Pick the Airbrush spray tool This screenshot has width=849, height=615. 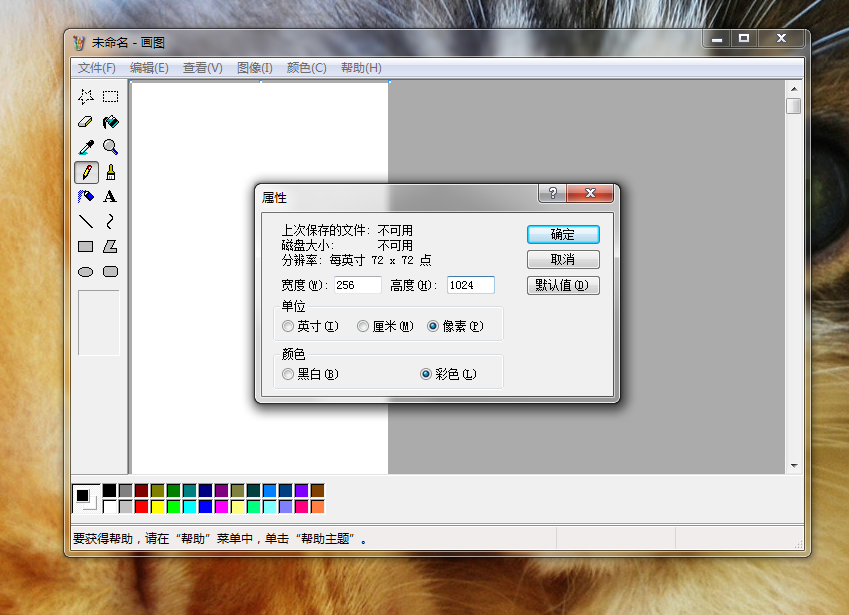pos(86,197)
